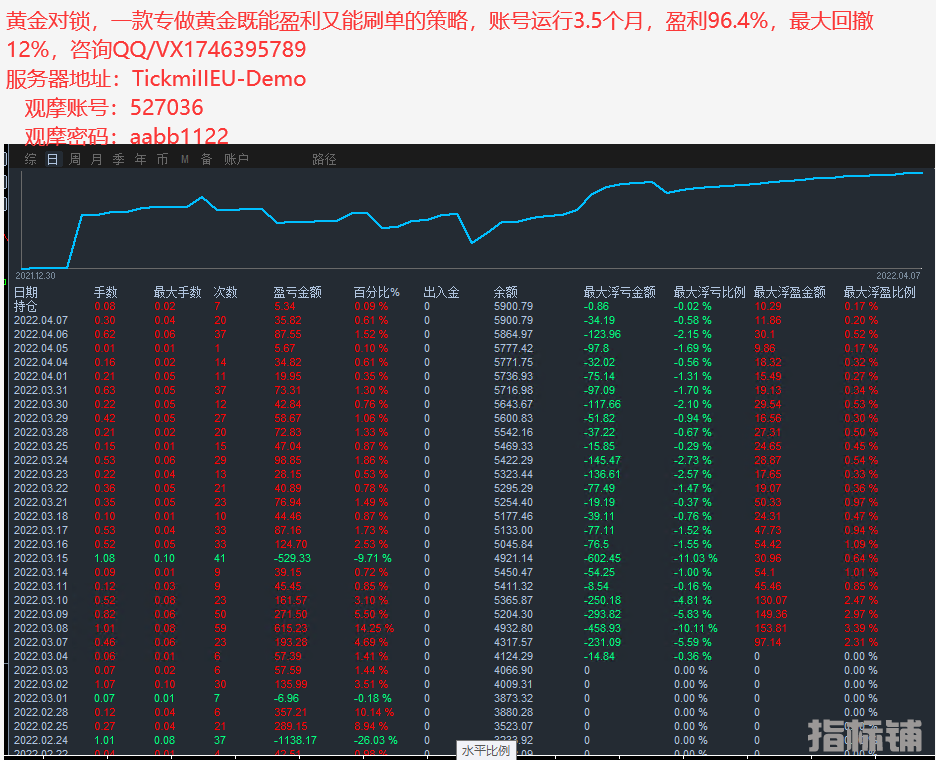Sort by 最大浮亏金额 column header
936x760 pixels.
(x=619, y=292)
